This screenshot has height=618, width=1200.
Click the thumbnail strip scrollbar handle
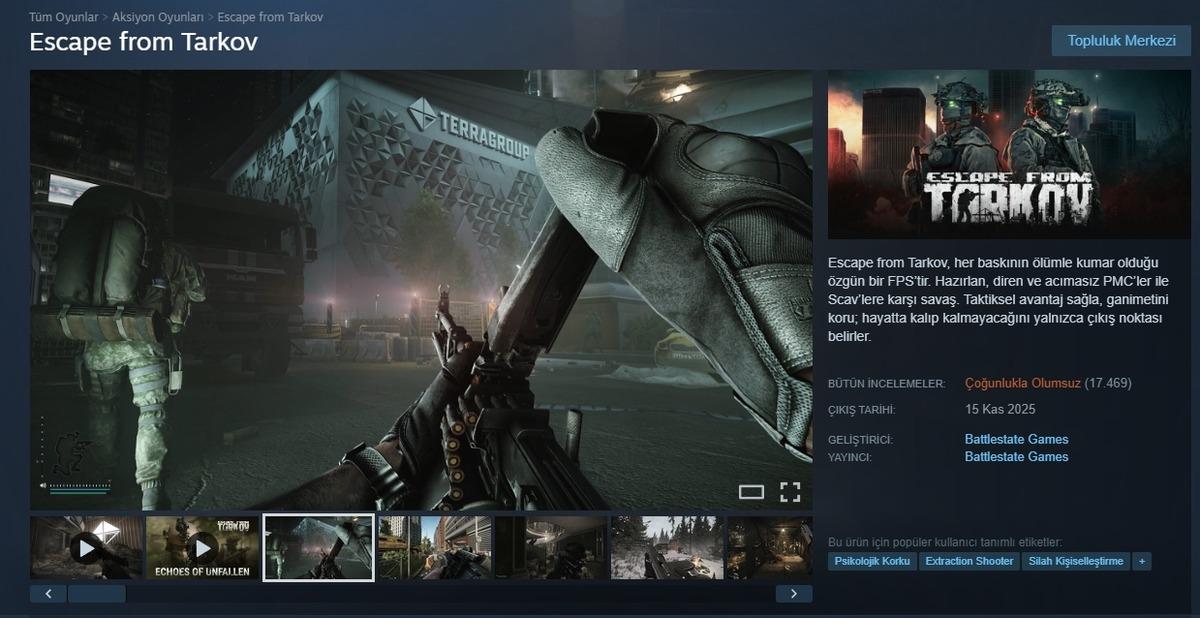coord(97,594)
